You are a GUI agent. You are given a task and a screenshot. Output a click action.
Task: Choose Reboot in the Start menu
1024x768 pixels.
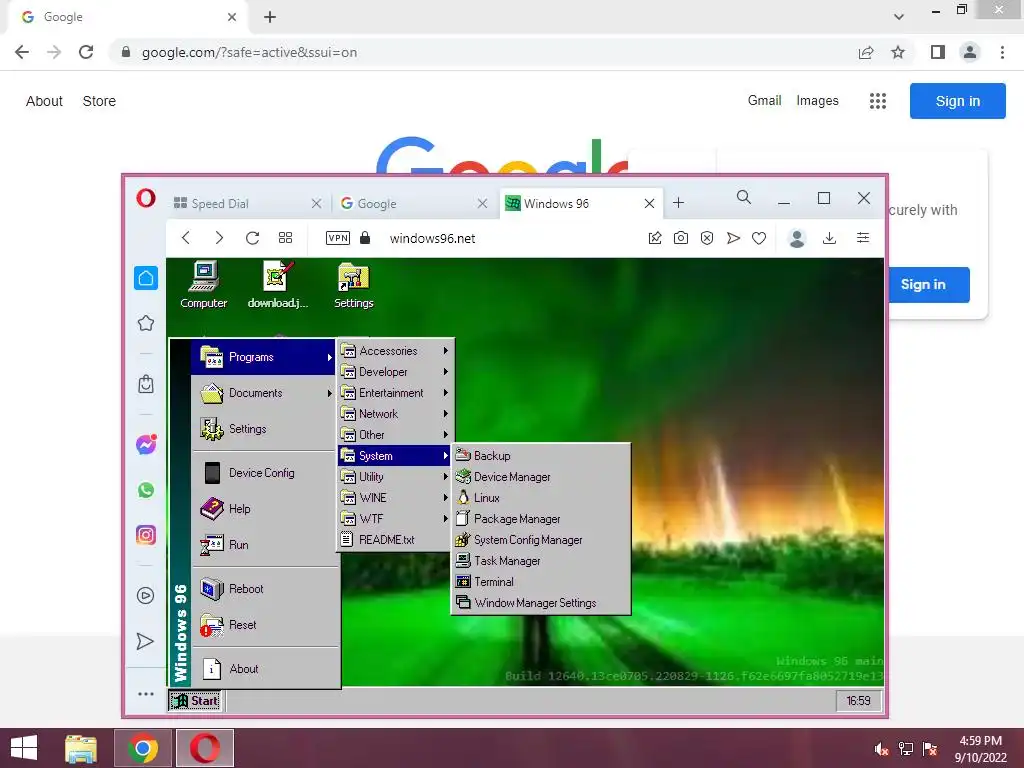[x=264, y=589]
